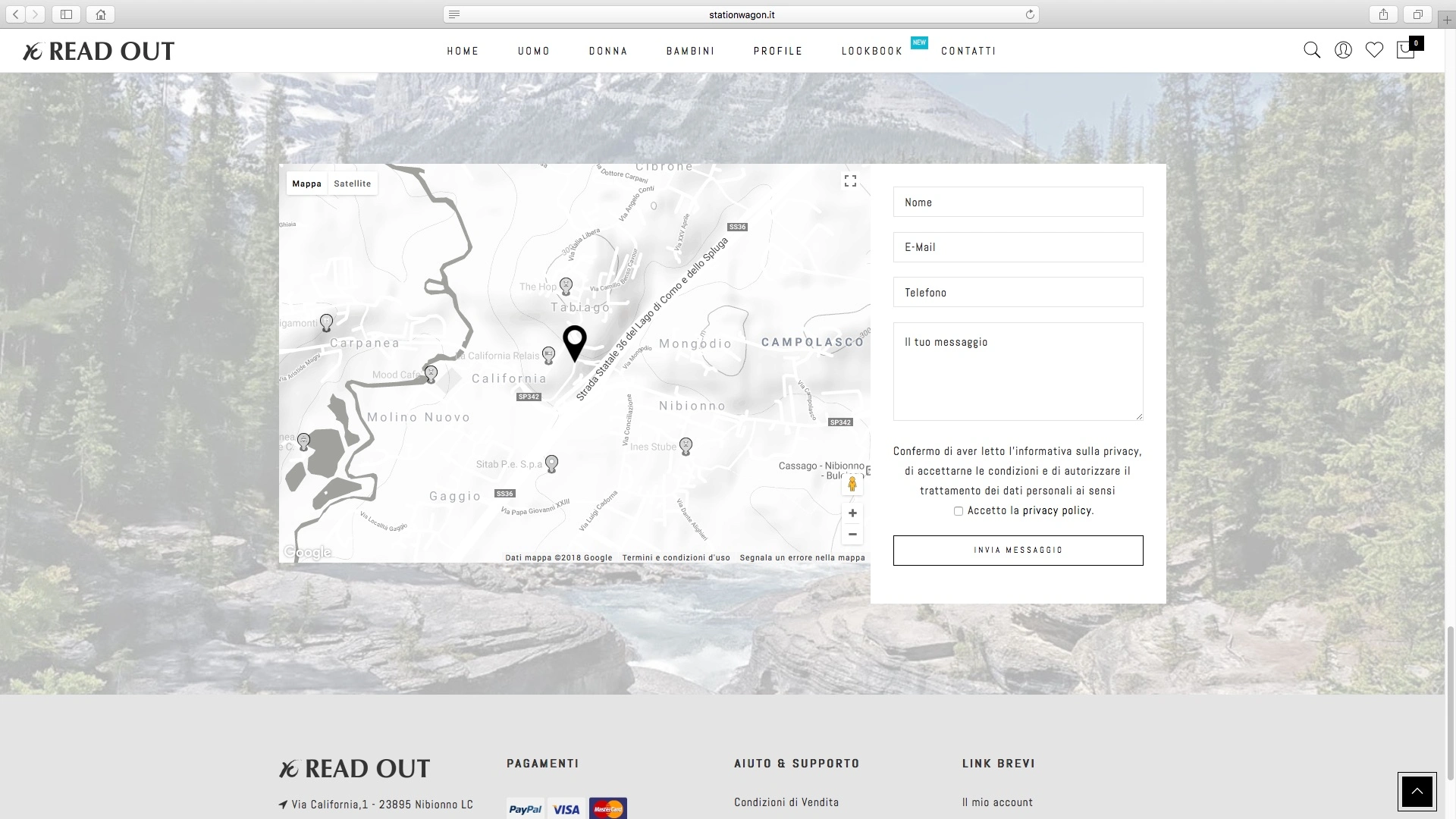Reload the page in Safari
The image size is (1456, 819).
1030,14
